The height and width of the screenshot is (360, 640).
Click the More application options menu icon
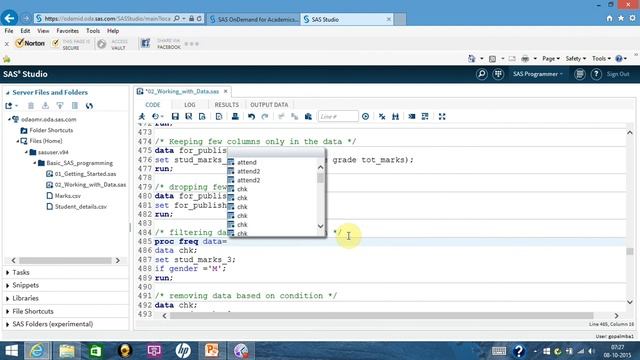[x=580, y=74]
